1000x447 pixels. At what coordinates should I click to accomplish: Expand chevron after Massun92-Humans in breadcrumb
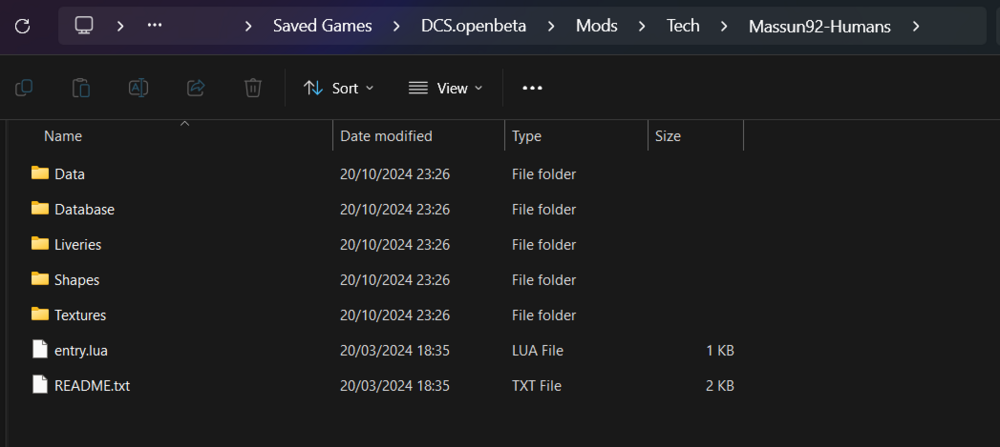click(x=916, y=26)
